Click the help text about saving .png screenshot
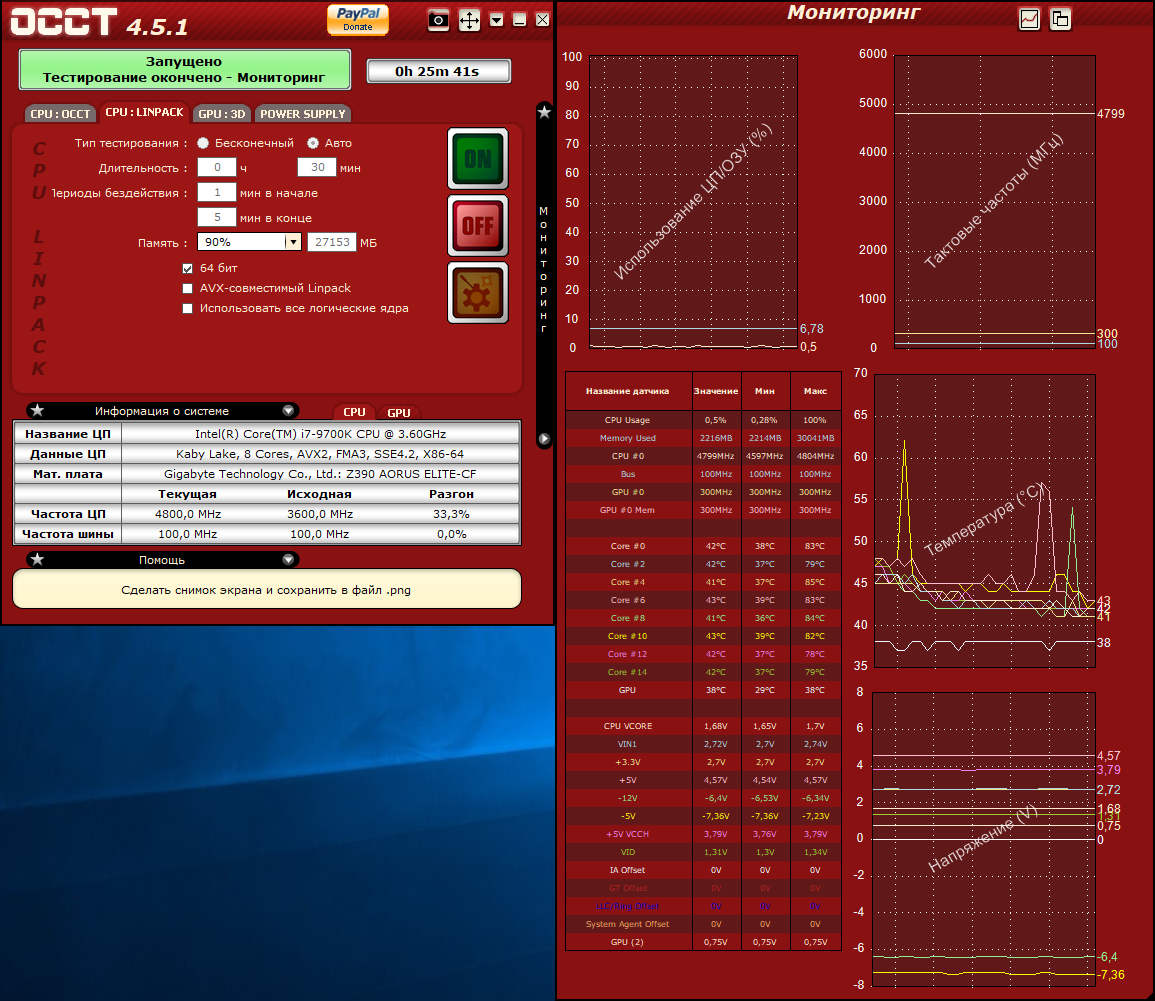The width and height of the screenshot is (1155, 1001). pyautogui.click(x=267, y=589)
